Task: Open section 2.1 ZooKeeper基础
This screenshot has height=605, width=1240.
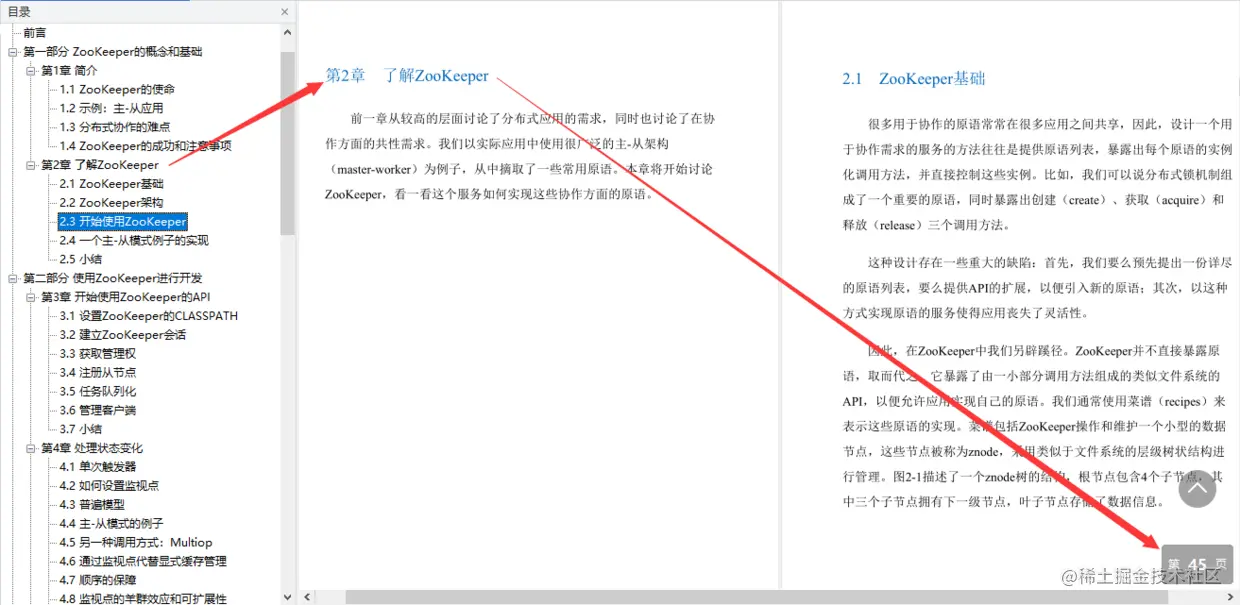Action: pyautogui.click(x=111, y=184)
